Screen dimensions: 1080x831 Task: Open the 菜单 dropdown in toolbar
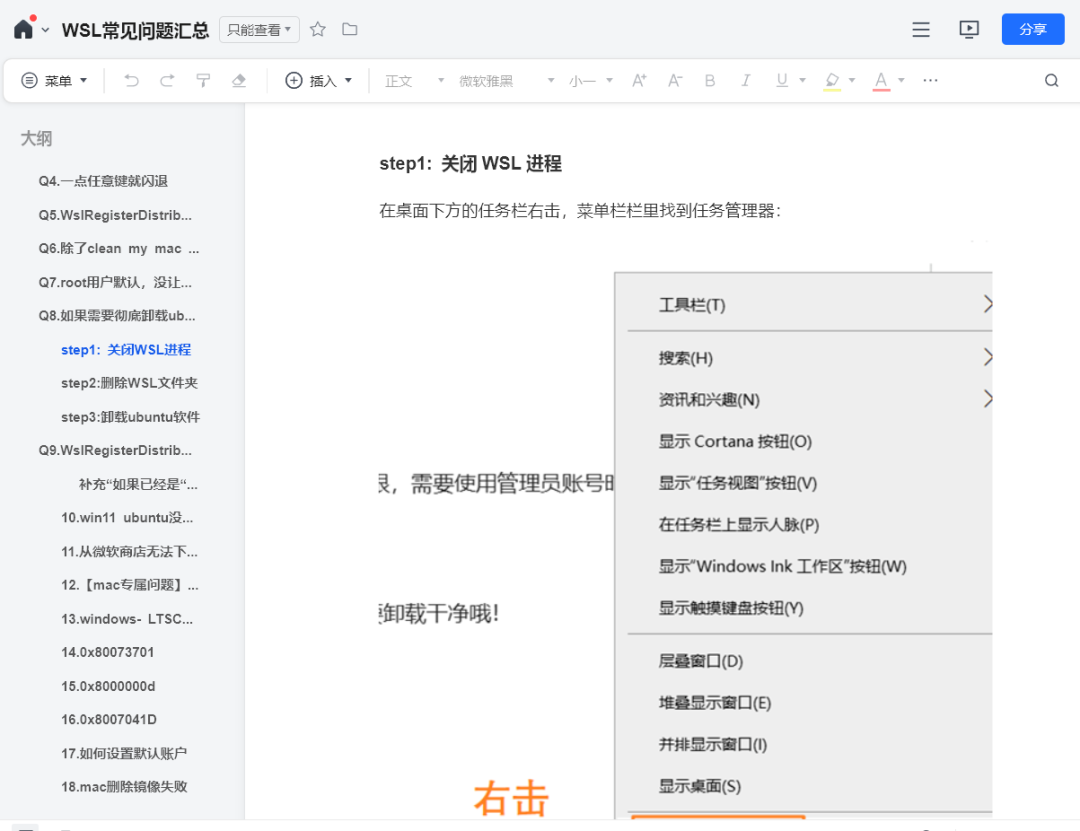(x=54, y=81)
